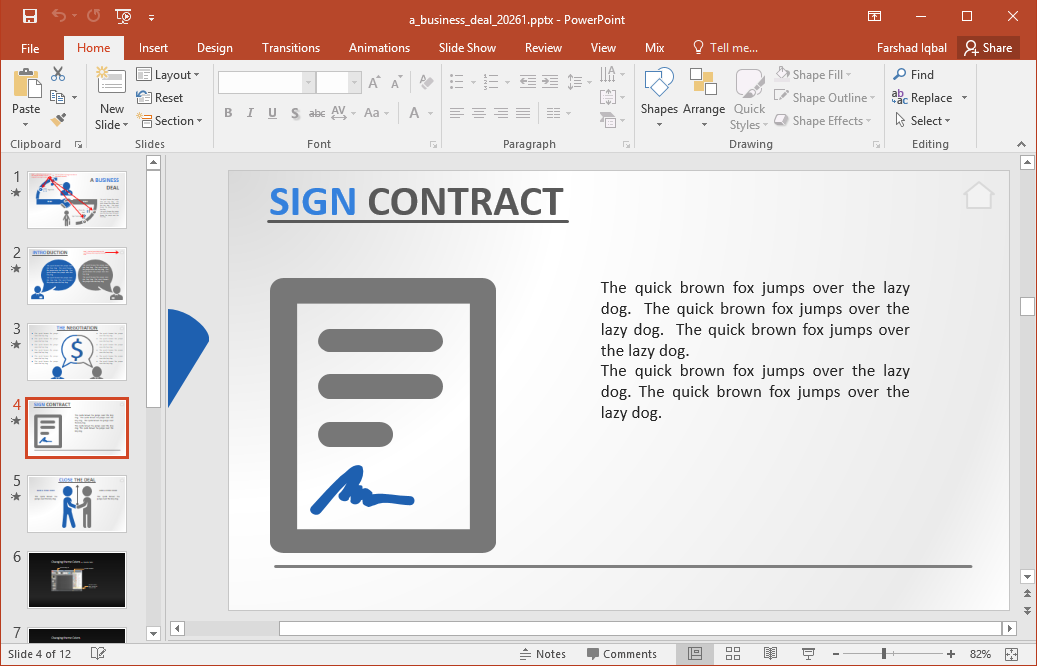Switch to the Animations tab
The width and height of the screenshot is (1037, 666).
379,48
